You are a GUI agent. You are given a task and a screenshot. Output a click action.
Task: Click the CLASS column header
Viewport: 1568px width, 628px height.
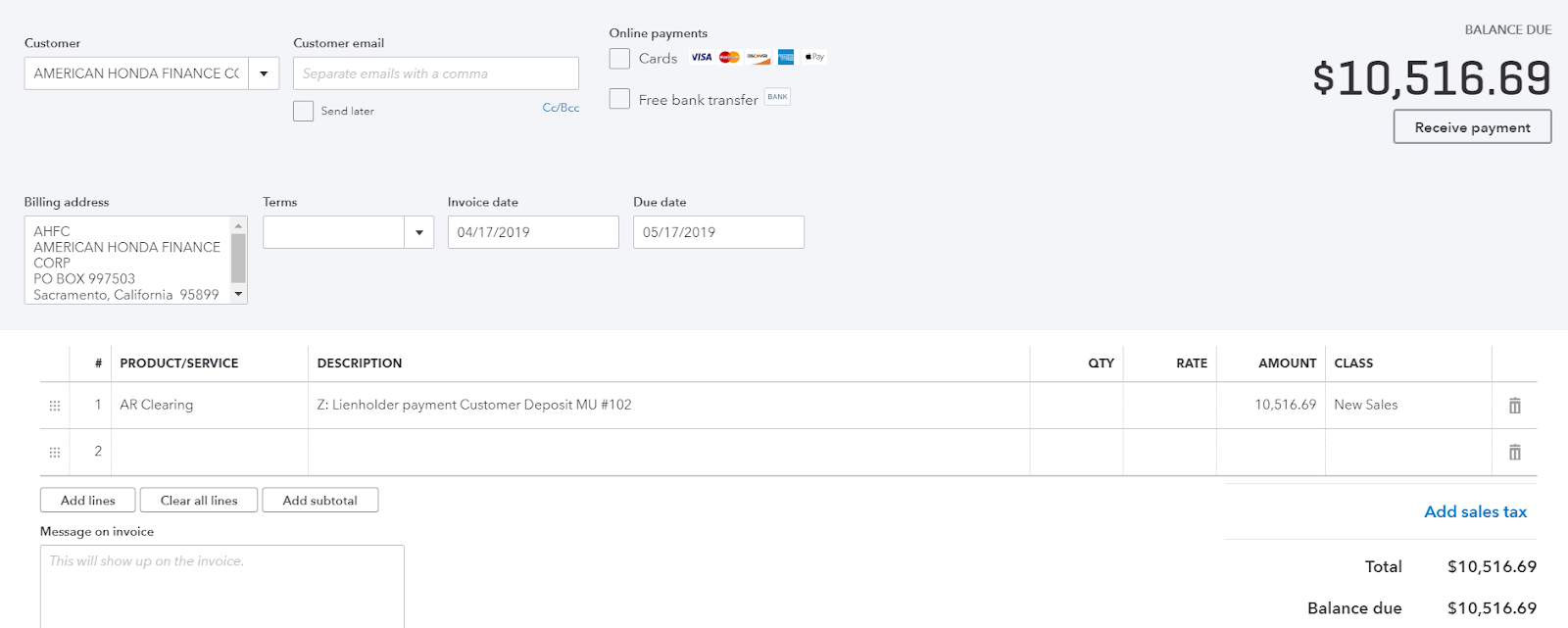coord(1353,363)
